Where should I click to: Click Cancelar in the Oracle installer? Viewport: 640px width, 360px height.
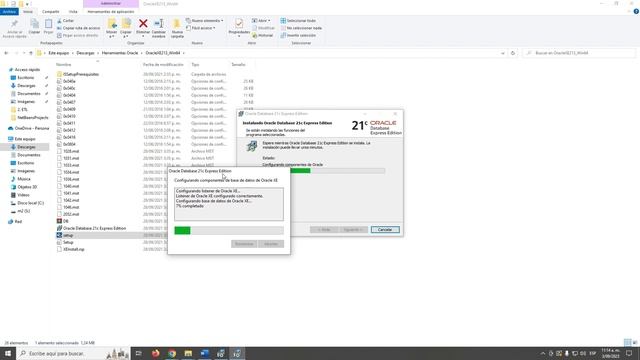[x=385, y=230]
